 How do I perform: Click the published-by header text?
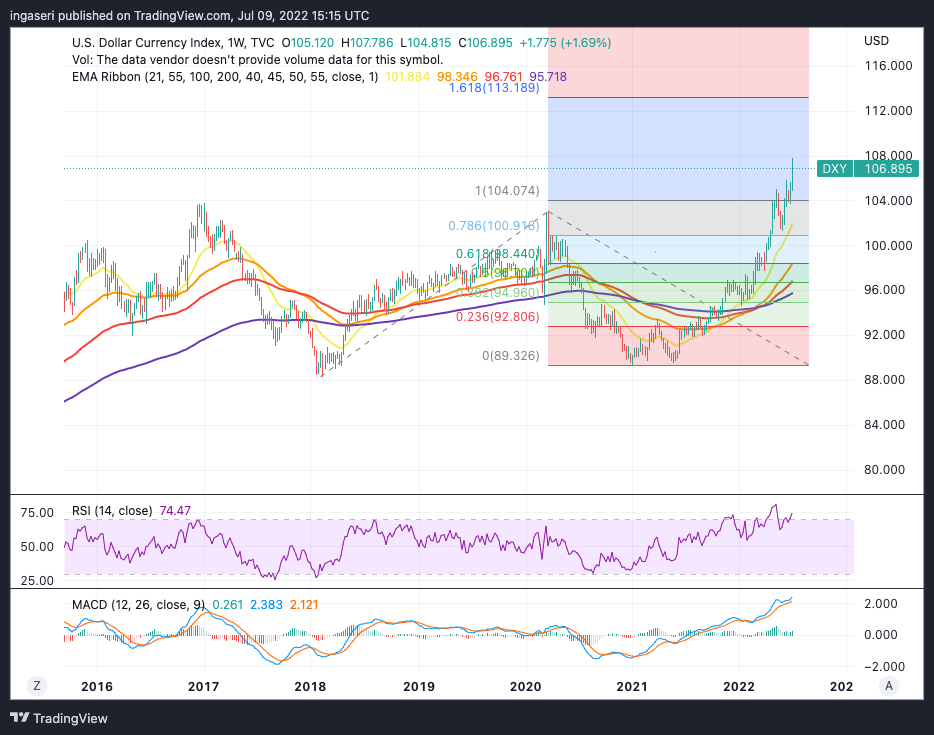(189, 15)
